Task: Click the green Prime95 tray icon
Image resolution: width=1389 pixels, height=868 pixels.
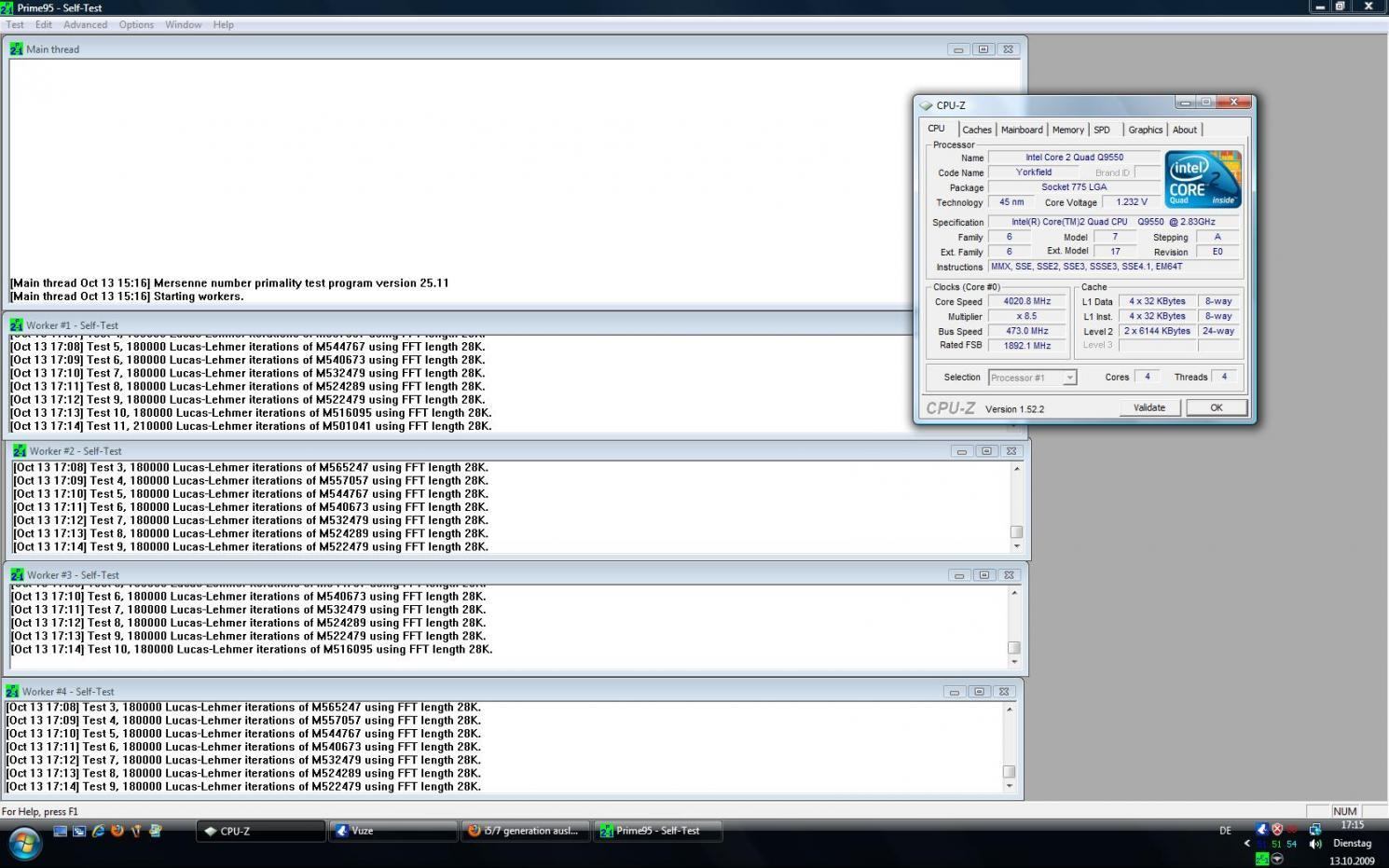Action: tap(1261, 859)
